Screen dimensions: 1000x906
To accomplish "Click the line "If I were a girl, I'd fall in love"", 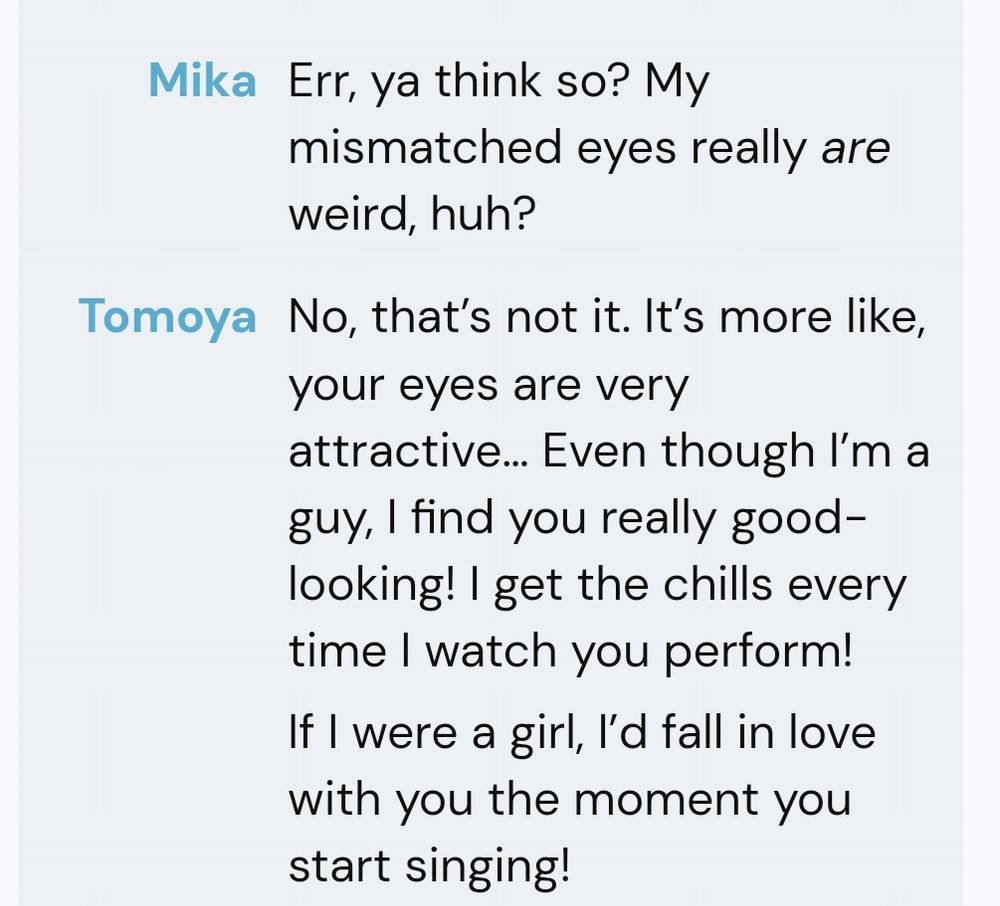I will [x=582, y=732].
